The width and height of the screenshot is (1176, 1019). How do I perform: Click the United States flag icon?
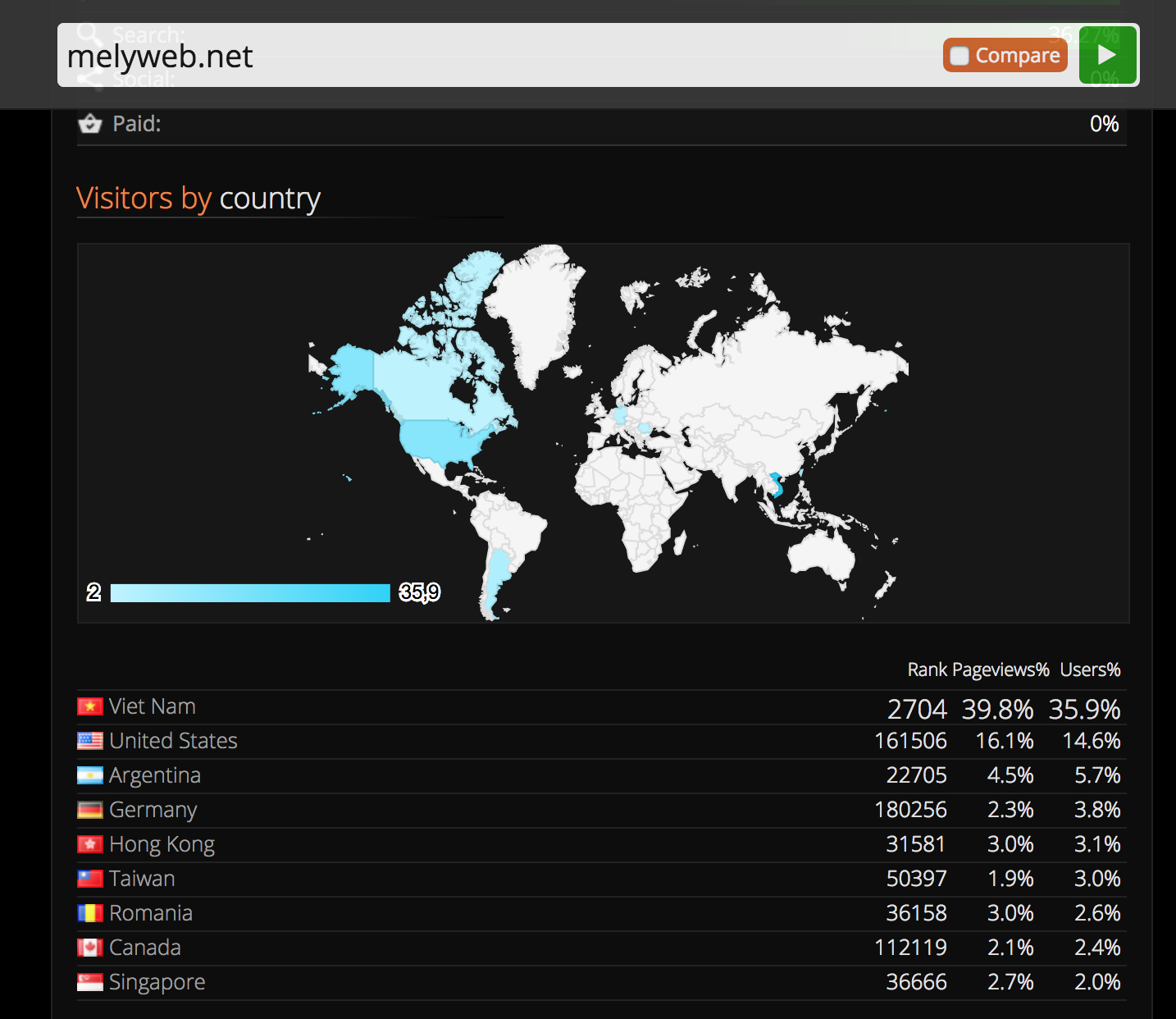(90, 741)
